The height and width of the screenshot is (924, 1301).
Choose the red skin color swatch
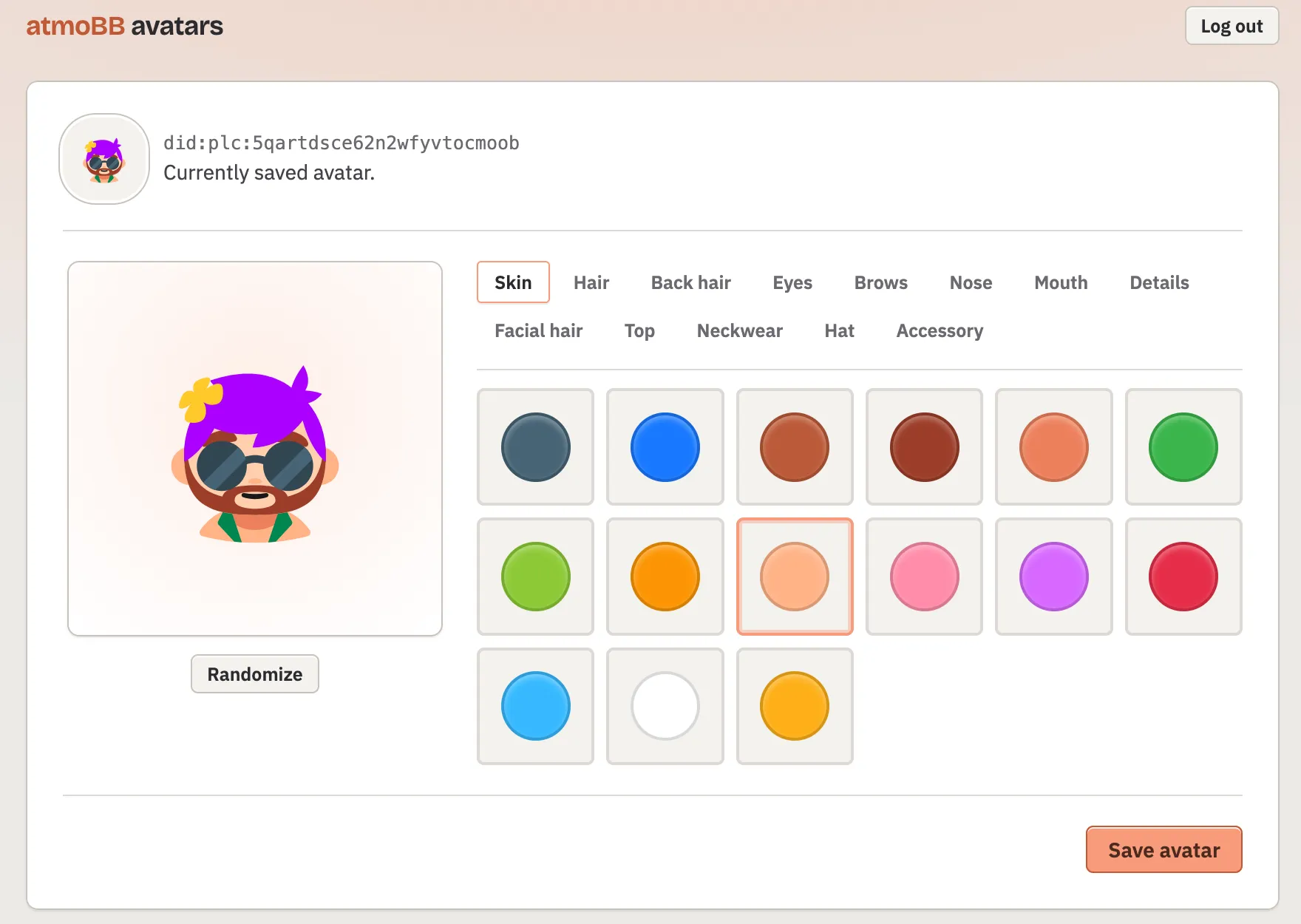1183,577
